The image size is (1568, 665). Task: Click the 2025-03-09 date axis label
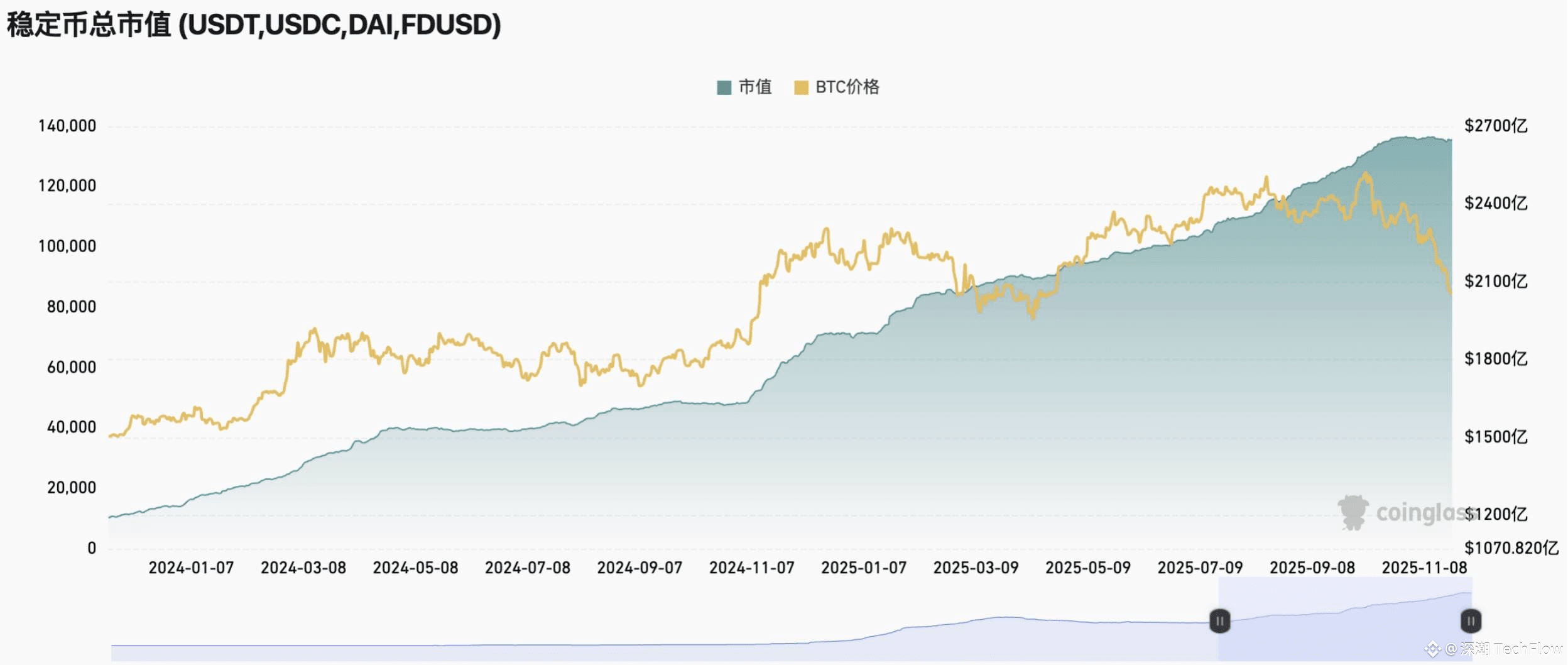click(976, 568)
